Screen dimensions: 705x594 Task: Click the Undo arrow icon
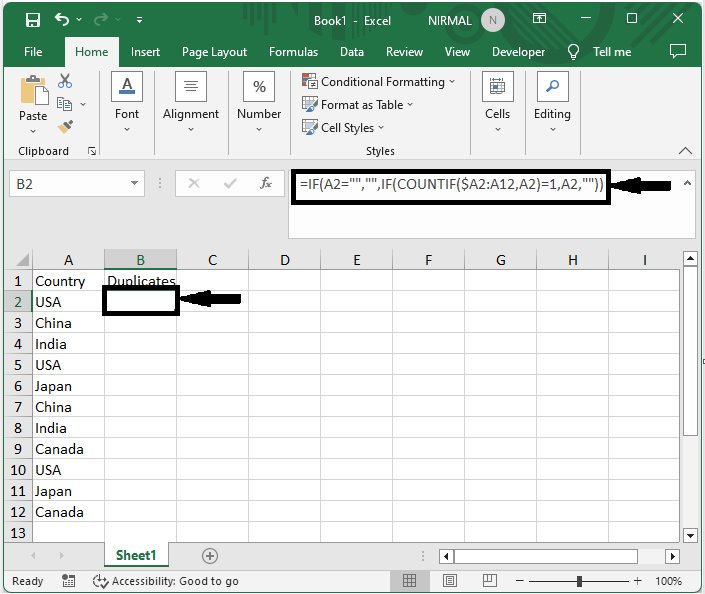click(62, 19)
